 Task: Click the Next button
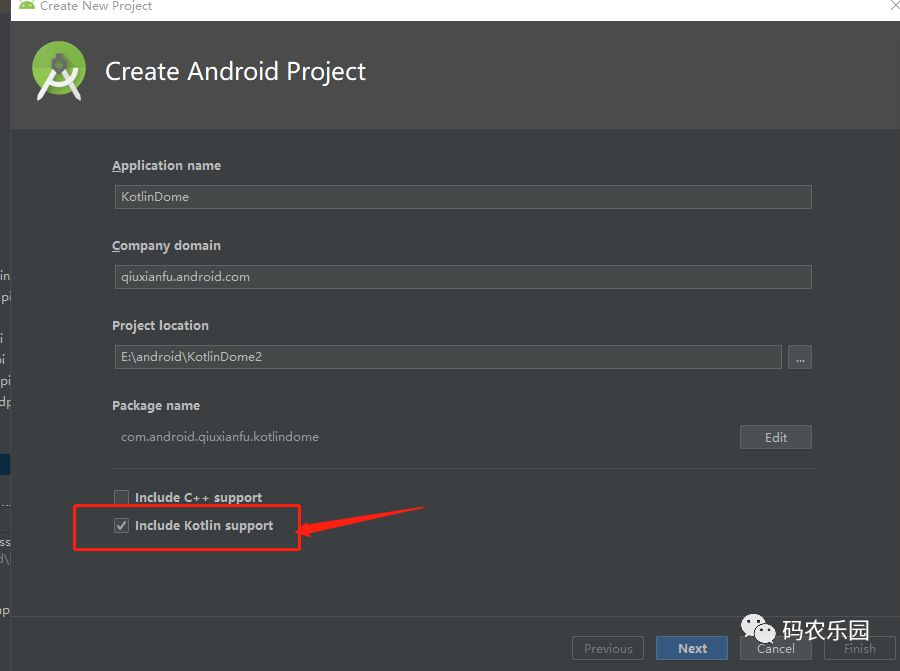coord(692,648)
